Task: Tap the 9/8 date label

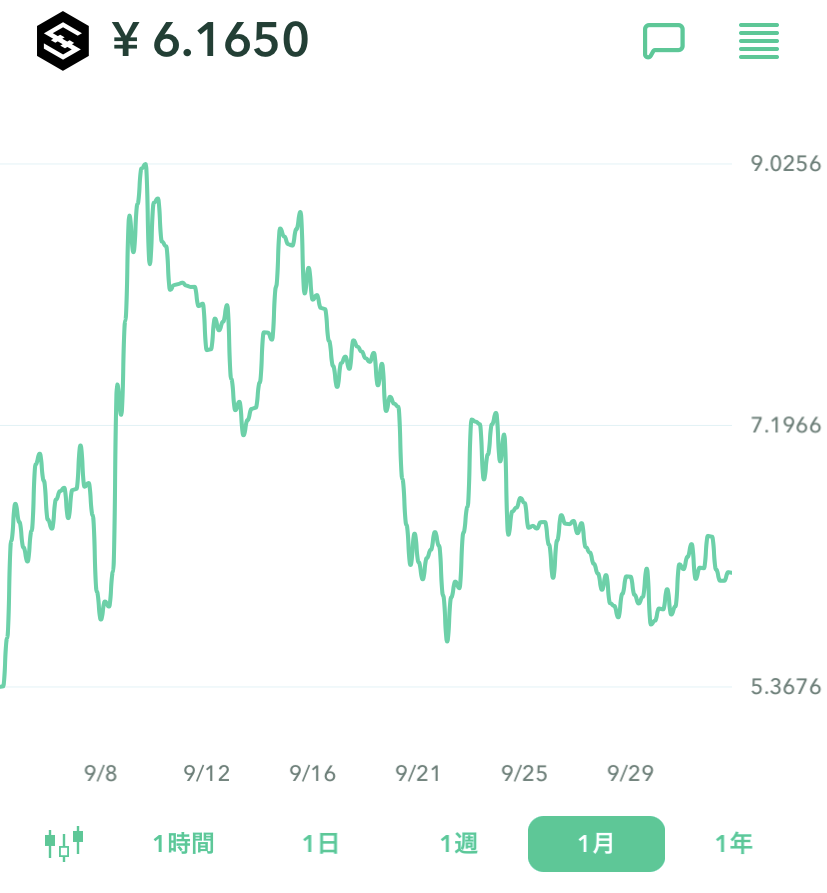Action: (x=101, y=773)
